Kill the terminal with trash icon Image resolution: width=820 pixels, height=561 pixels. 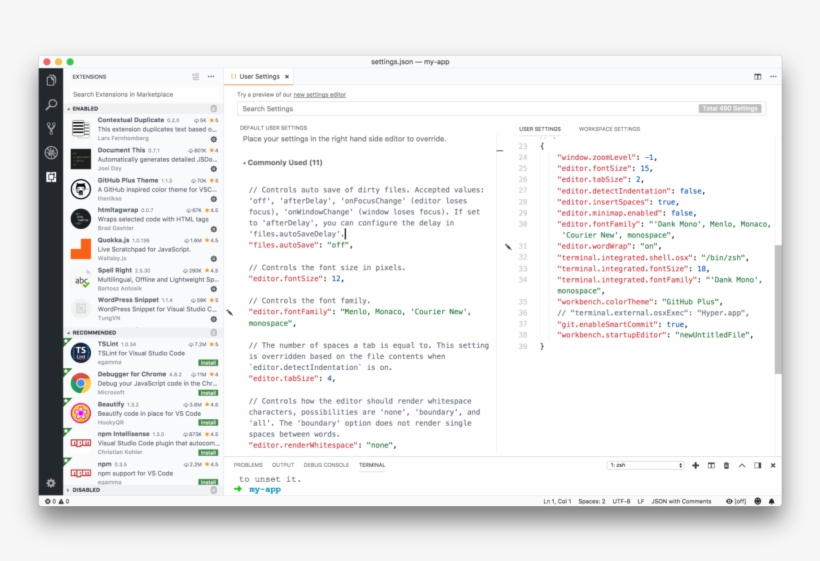click(726, 465)
